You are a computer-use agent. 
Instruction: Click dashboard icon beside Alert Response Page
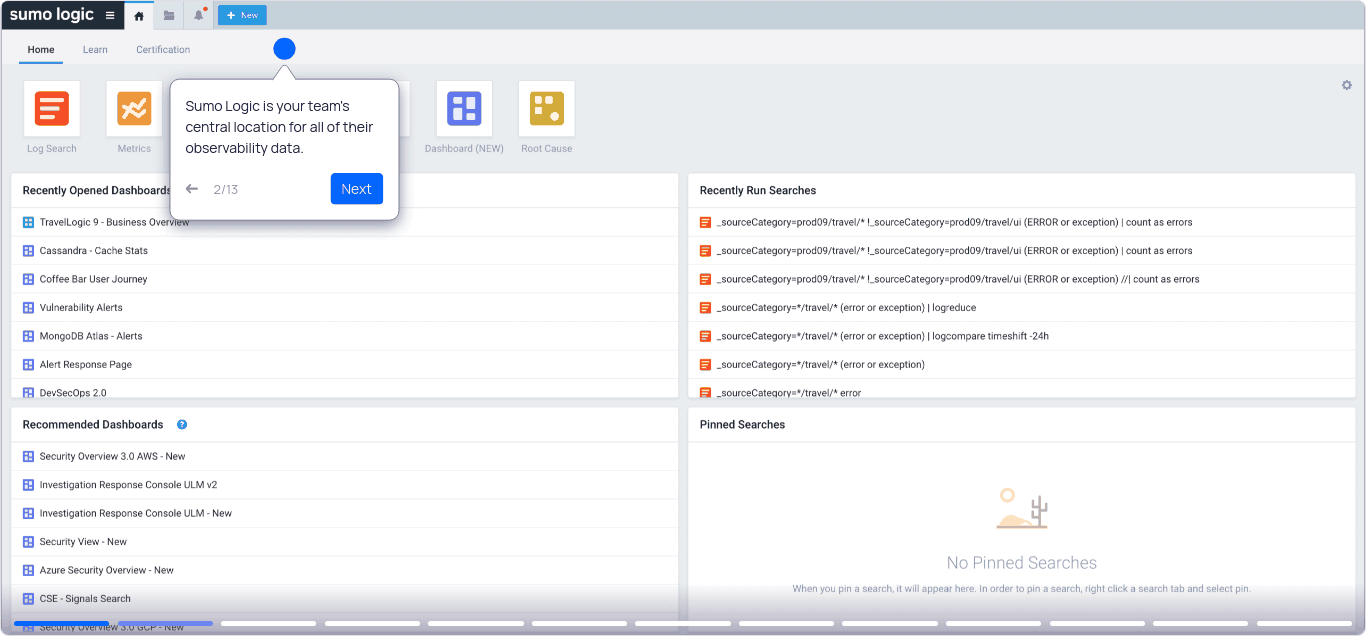pyautogui.click(x=28, y=365)
